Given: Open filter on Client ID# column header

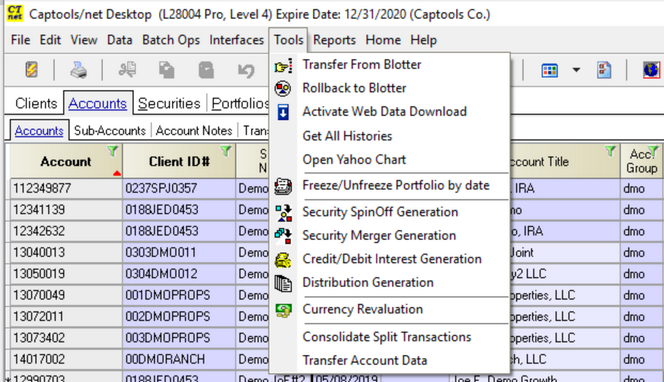Looking at the screenshot, I should pyautogui.click(x=226, y=151).
